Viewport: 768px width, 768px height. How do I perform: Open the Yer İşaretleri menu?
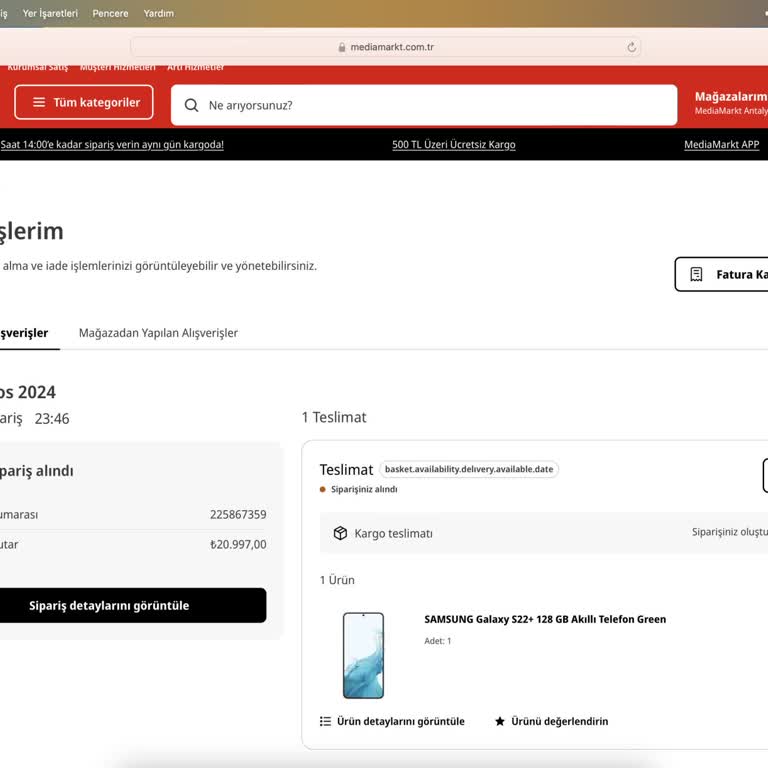pos(50,13)
